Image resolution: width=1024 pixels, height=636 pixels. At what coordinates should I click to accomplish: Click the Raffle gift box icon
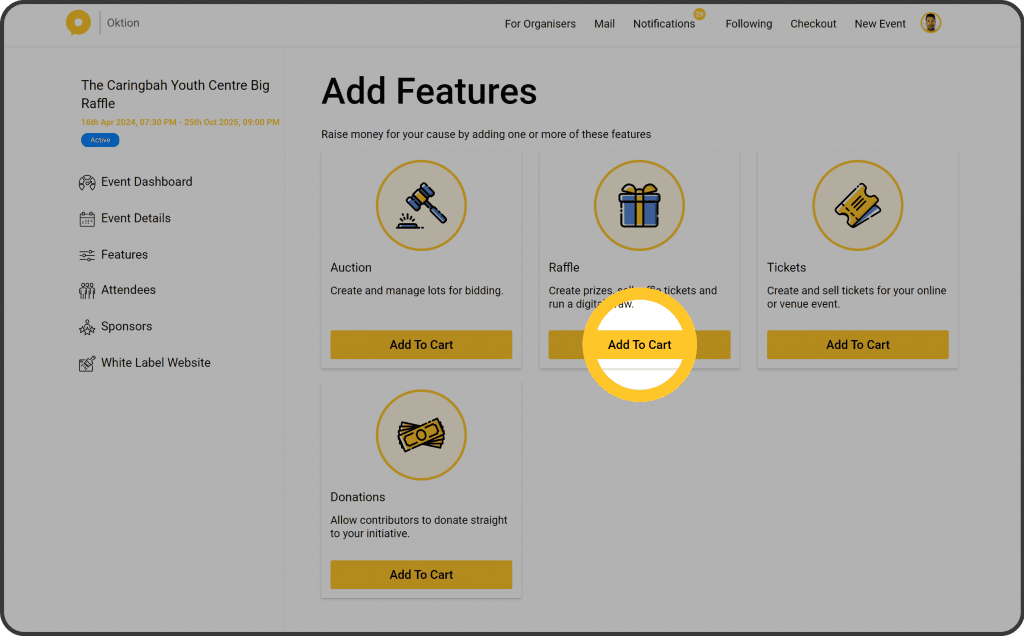pyautogui.click(x=639, y=206)
